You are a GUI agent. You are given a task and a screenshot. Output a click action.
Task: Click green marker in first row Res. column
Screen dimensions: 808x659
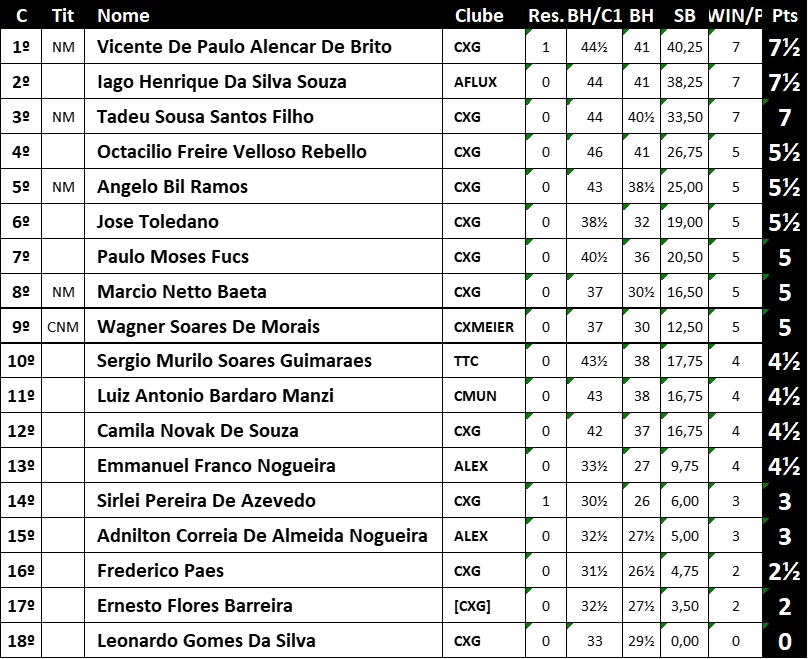tap(528, 34)
